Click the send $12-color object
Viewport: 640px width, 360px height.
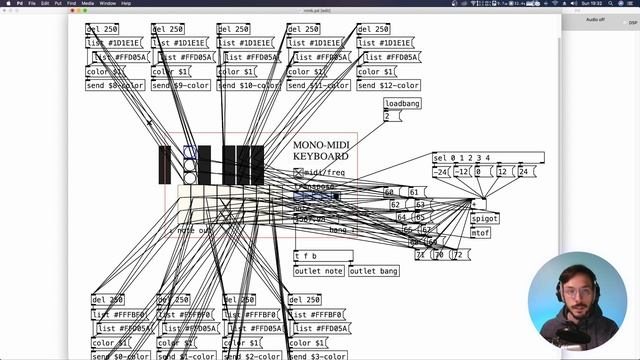pos(389,85)
